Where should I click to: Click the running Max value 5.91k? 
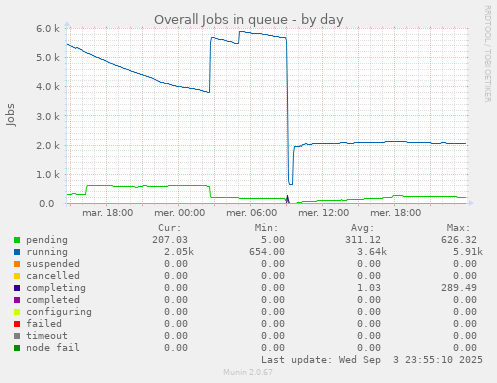pos(468,252)
